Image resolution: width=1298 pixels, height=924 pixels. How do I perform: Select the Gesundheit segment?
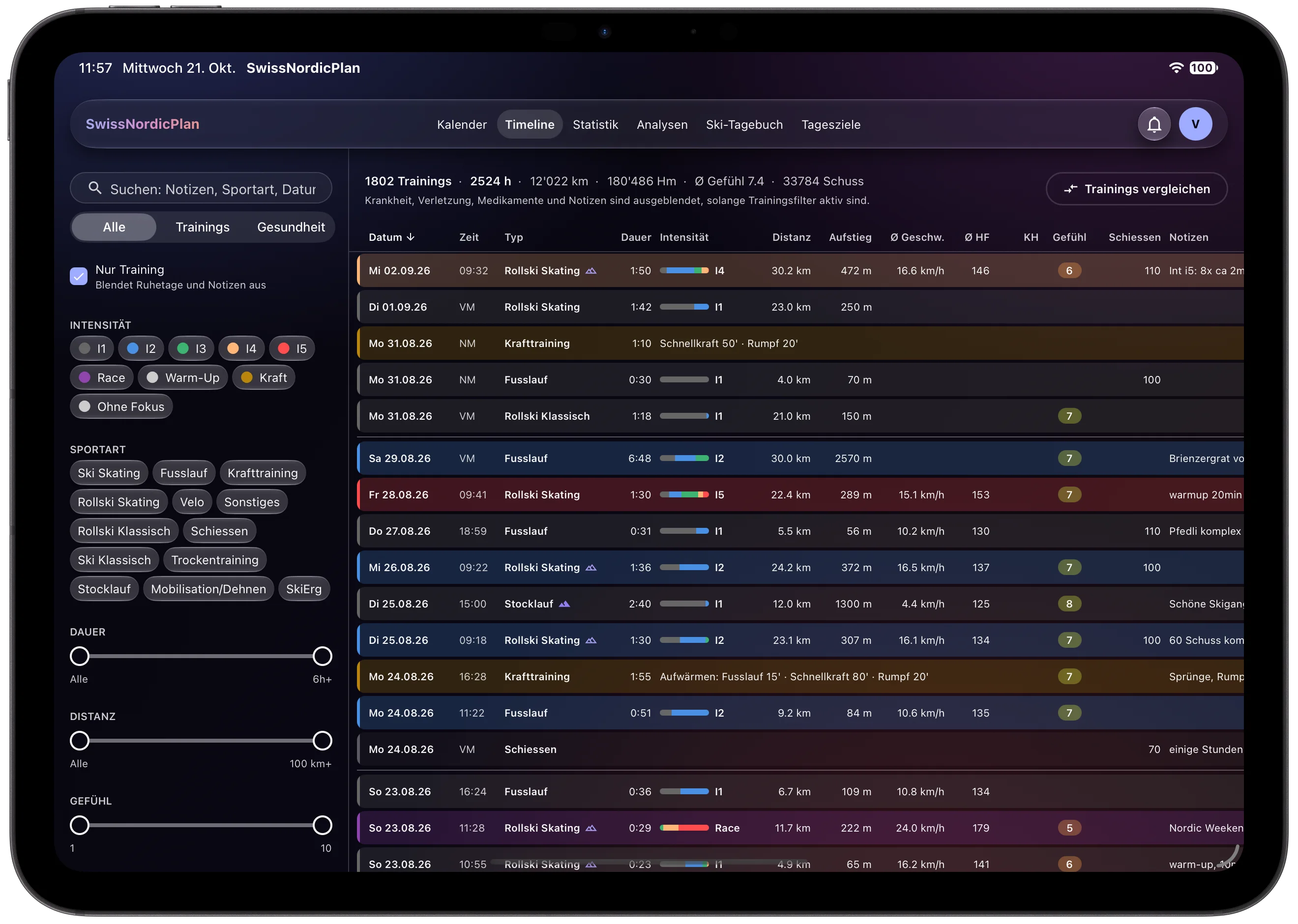coord(291,227)
